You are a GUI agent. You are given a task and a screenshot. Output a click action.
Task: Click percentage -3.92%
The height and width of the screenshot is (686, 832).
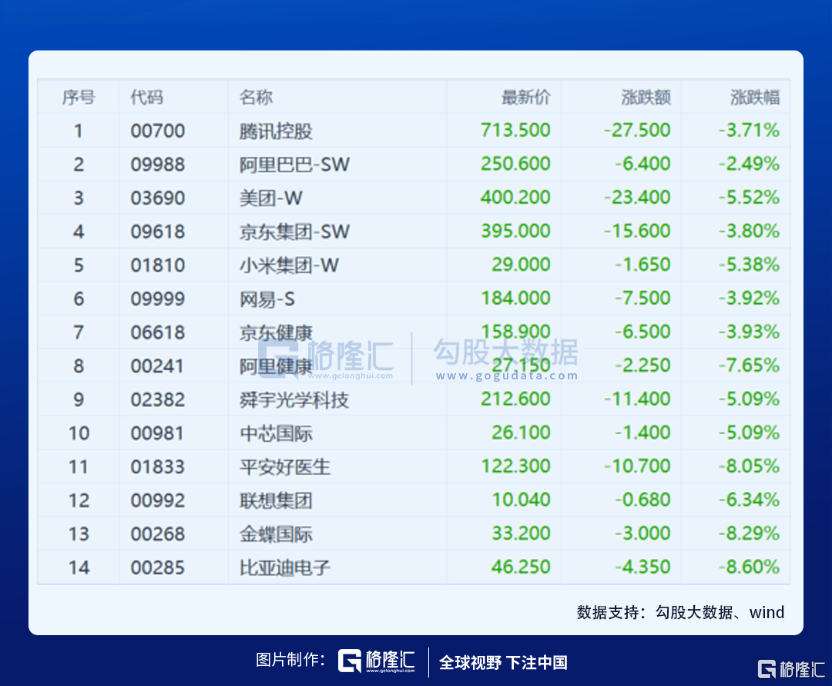(749, 298)
